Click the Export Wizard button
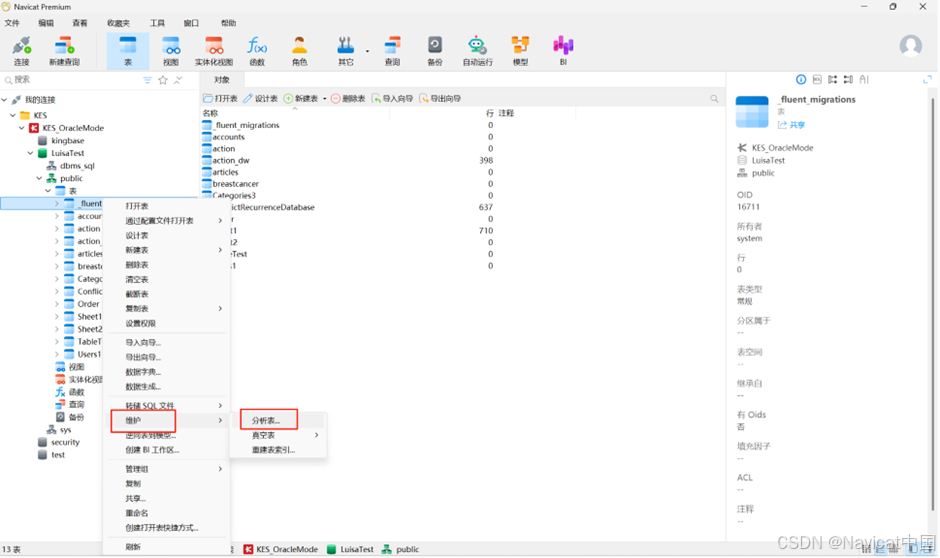 point(440,98)
